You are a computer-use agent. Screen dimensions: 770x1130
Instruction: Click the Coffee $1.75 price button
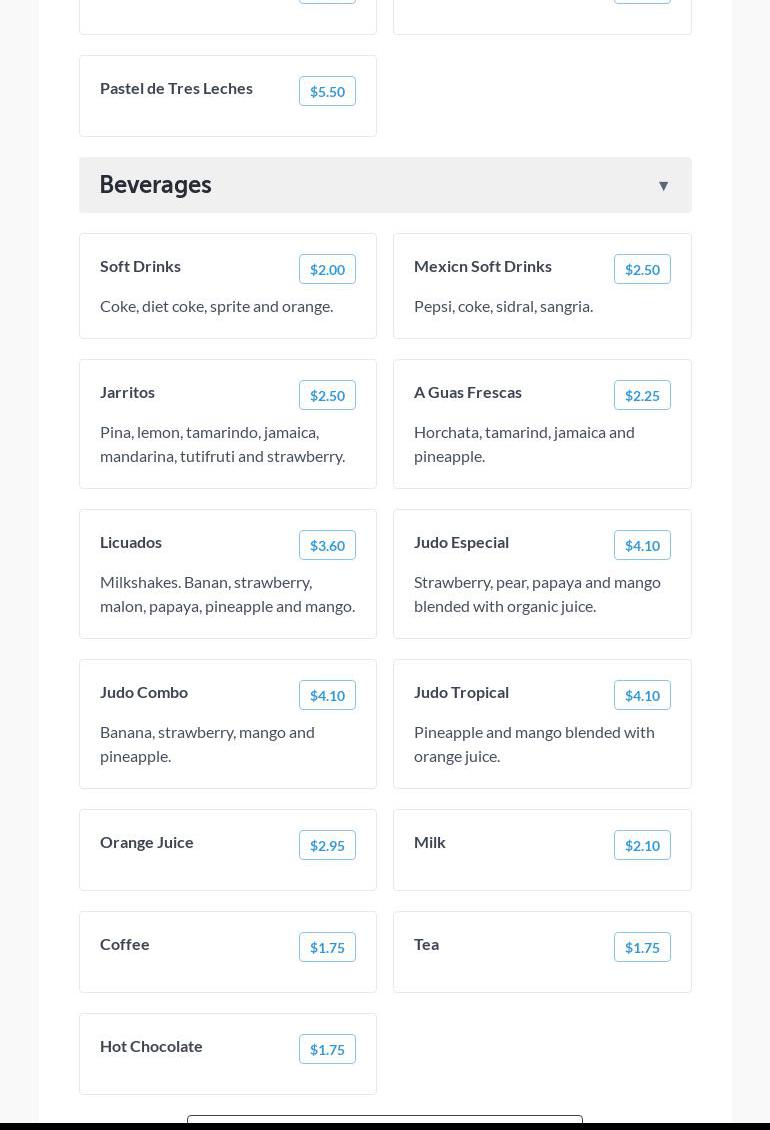click(x=327, y=947)
